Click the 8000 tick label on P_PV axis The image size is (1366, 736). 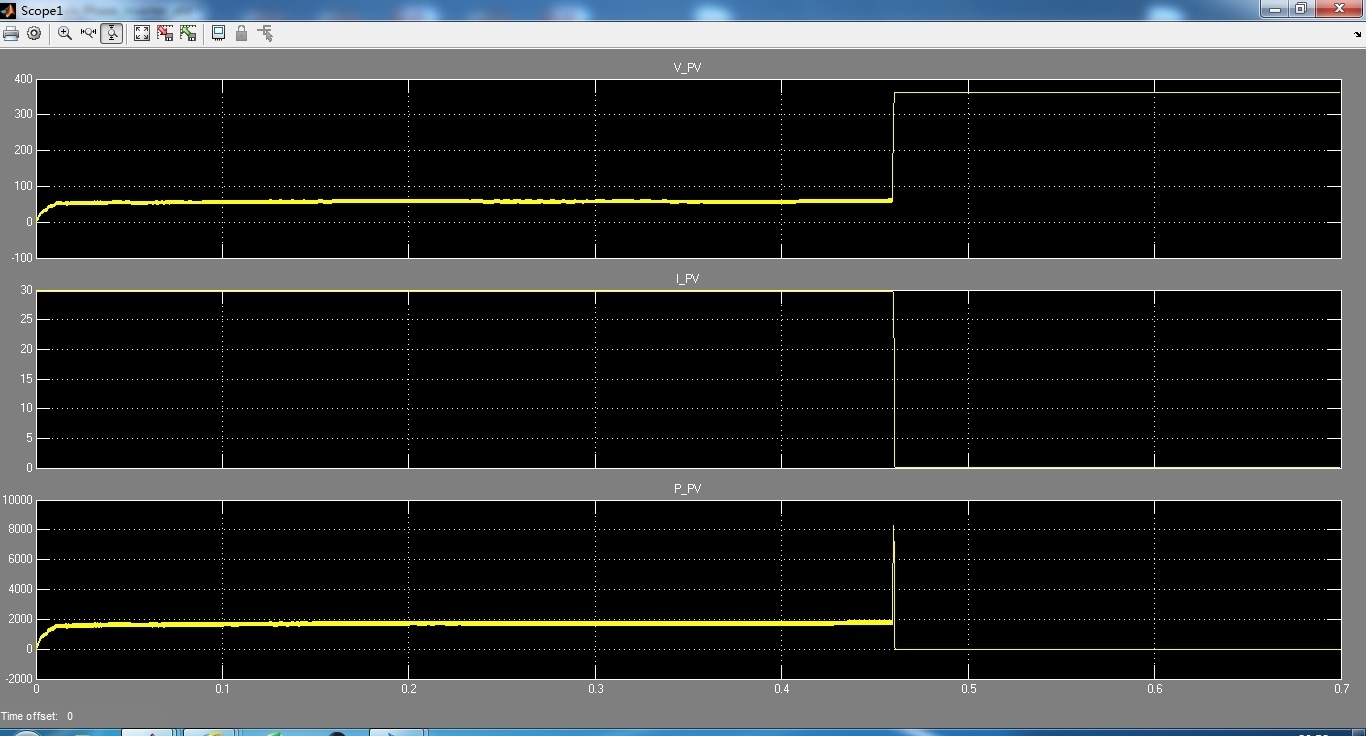coord(21,530)
